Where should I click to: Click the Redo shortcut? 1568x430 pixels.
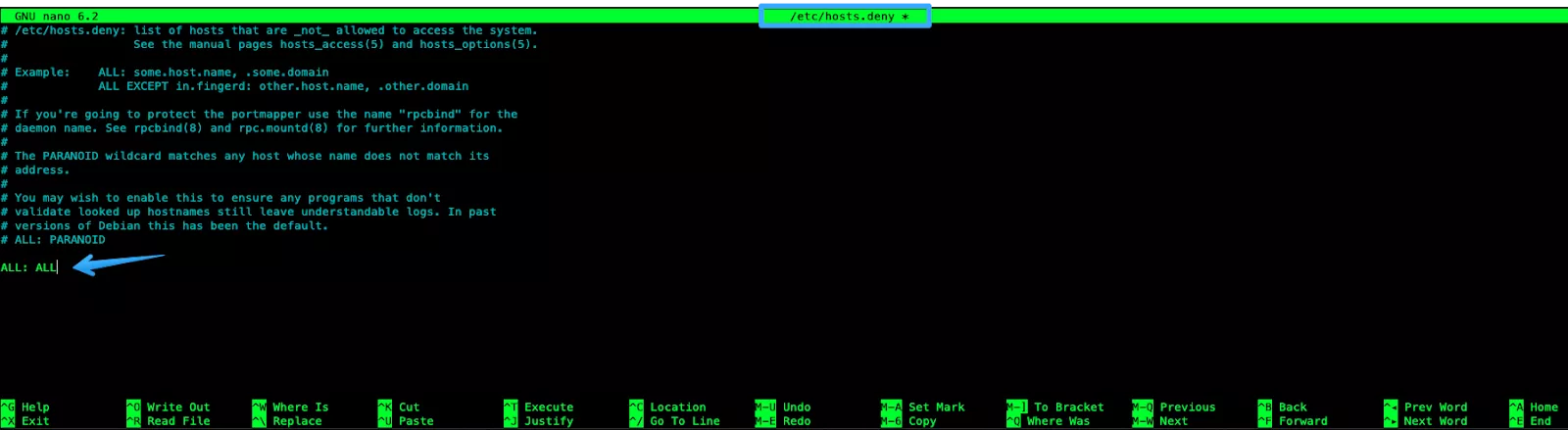click(x=797, y=421)
